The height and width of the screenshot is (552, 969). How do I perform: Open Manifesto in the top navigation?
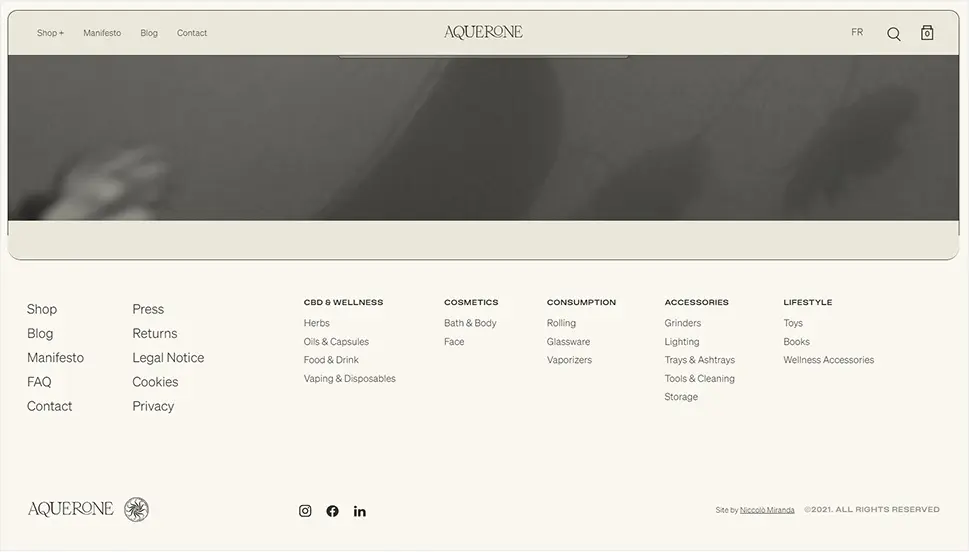(102, 33)
